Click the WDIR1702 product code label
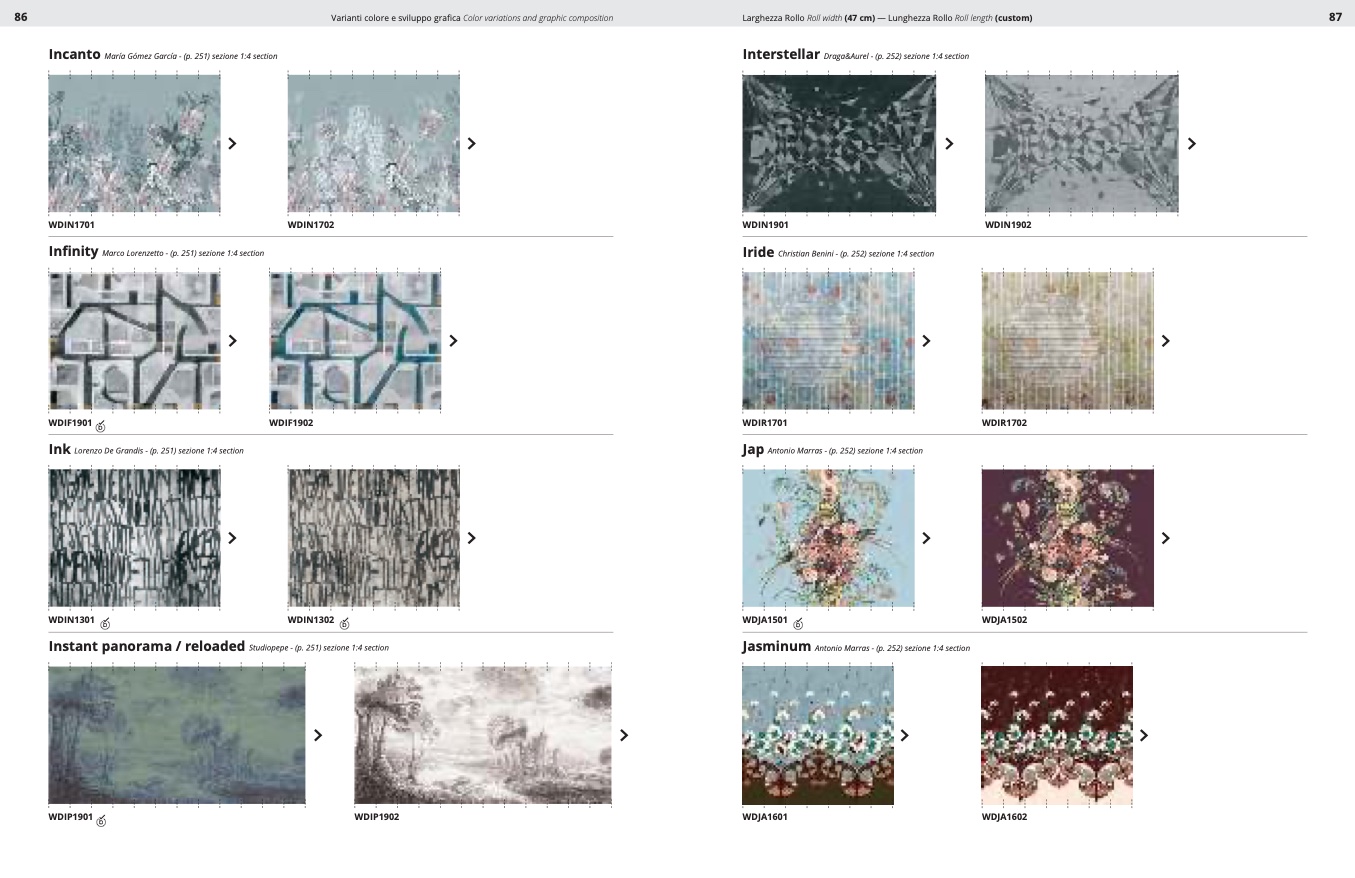1355x878 pixels. pyautogui.click(x=1004, y=423)
